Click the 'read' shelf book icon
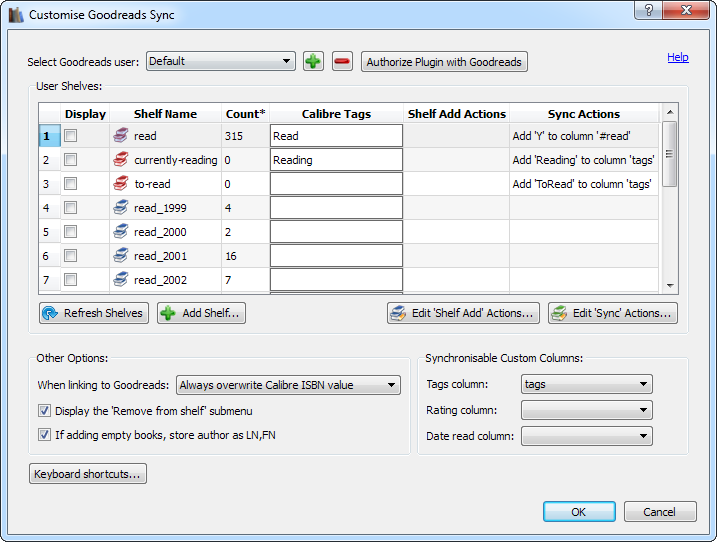The width and height of the screenshot is (717, 542). [121, 135]
